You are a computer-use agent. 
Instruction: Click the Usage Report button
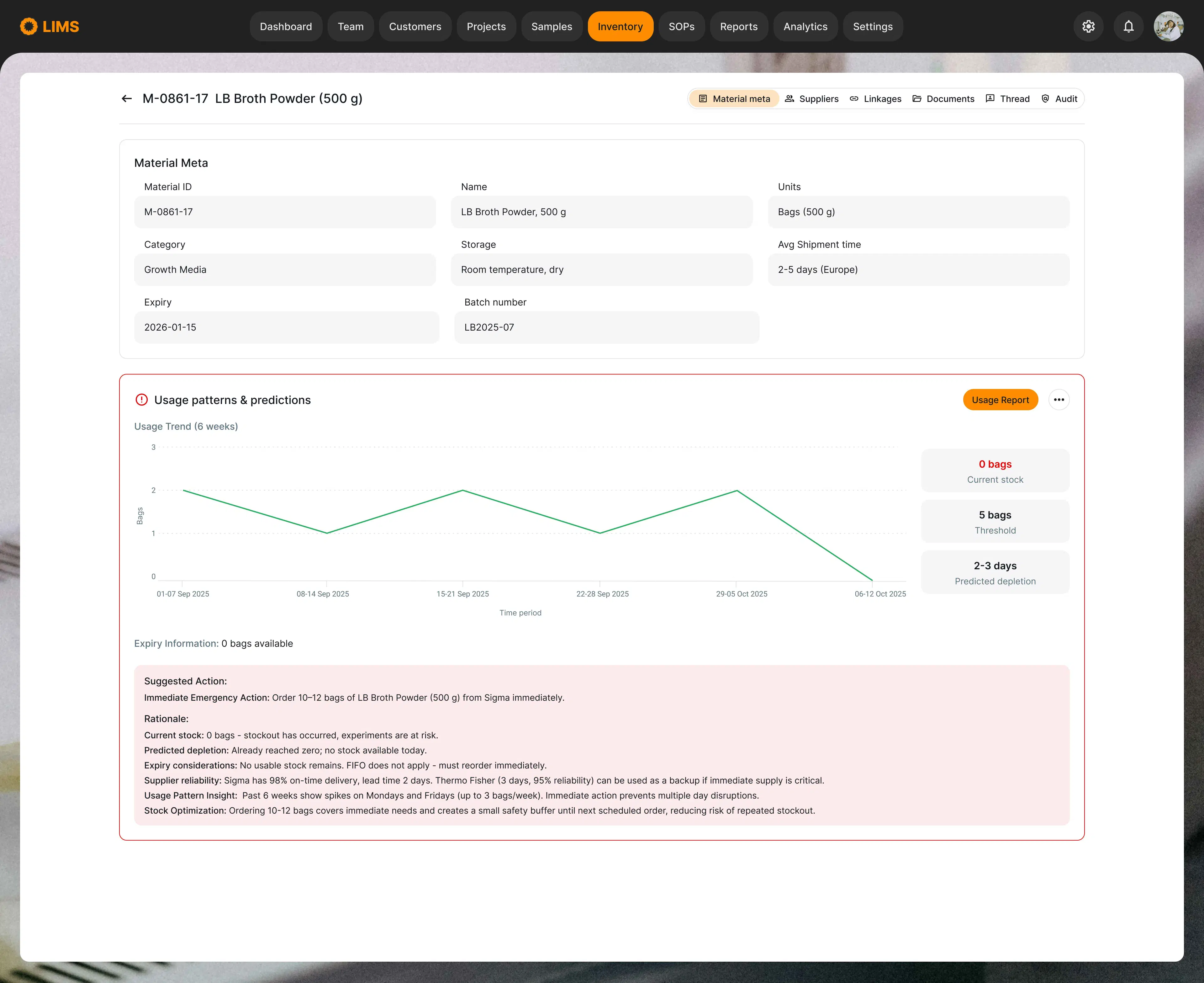tap(1000, 400)
